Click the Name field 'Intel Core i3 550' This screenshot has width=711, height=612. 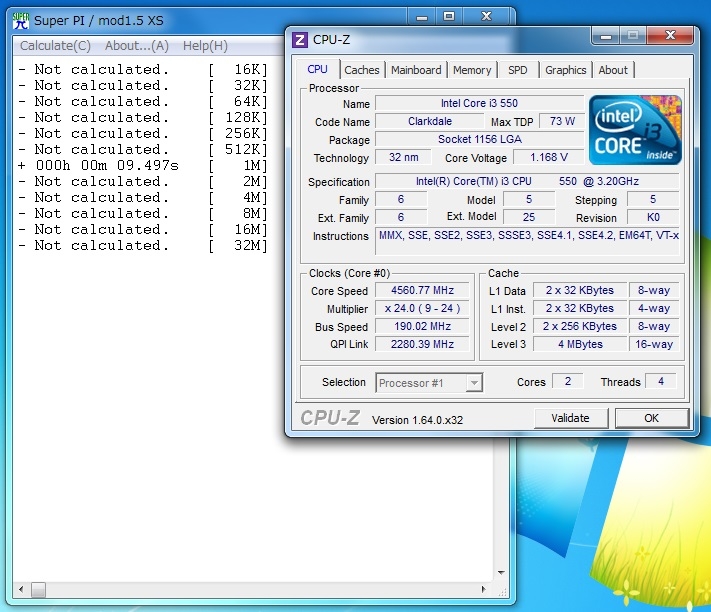coord(479,103)
